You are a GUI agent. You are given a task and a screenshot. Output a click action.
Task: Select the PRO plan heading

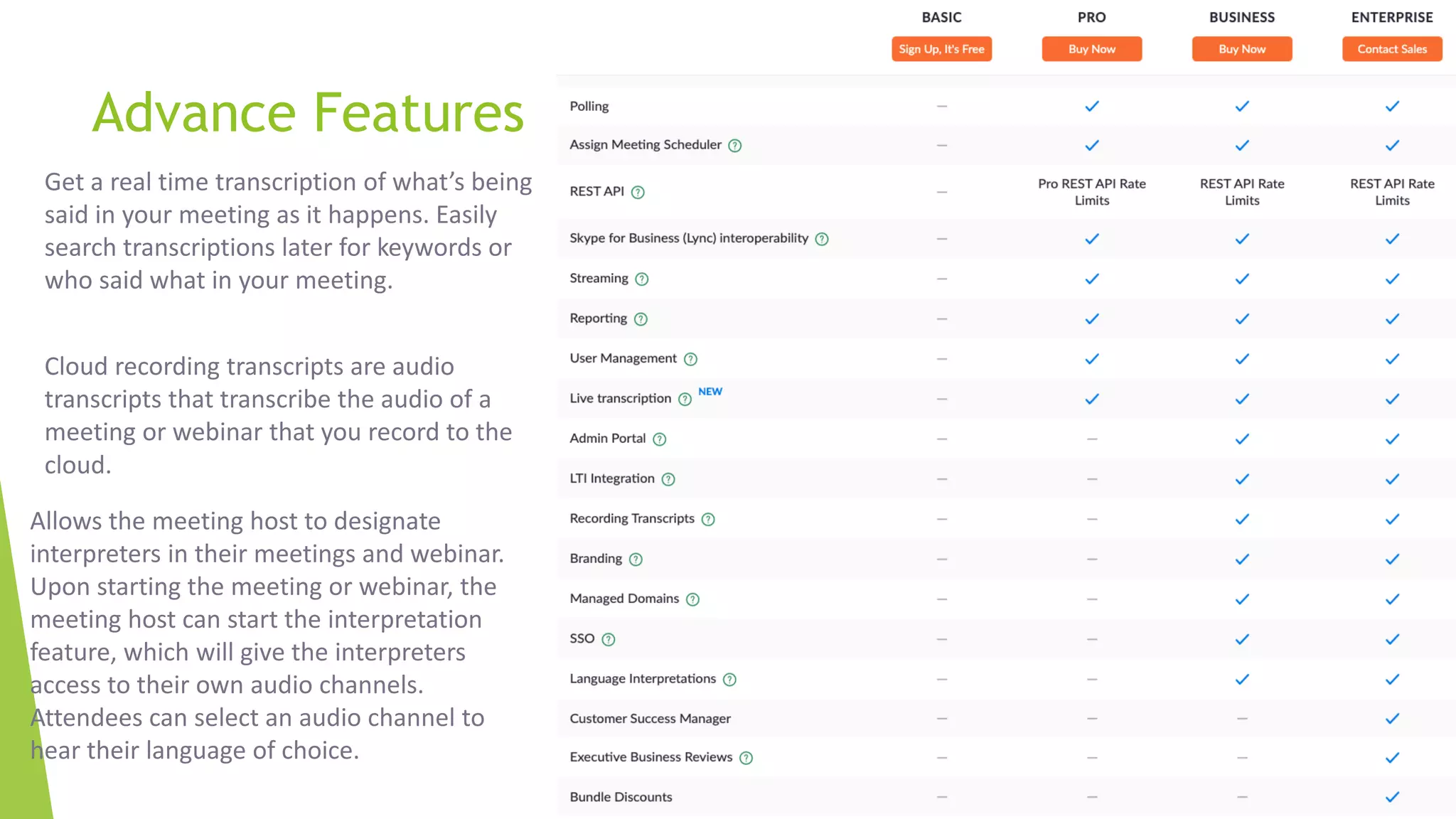click(1091, 17)
